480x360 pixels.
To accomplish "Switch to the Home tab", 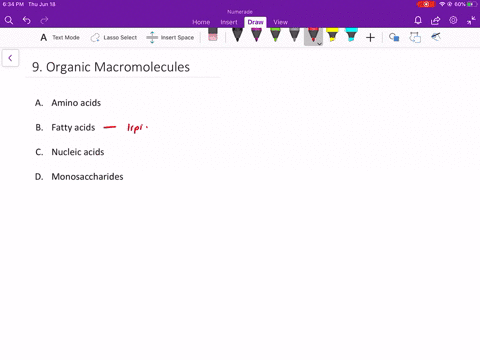I will tap(201, 22).
